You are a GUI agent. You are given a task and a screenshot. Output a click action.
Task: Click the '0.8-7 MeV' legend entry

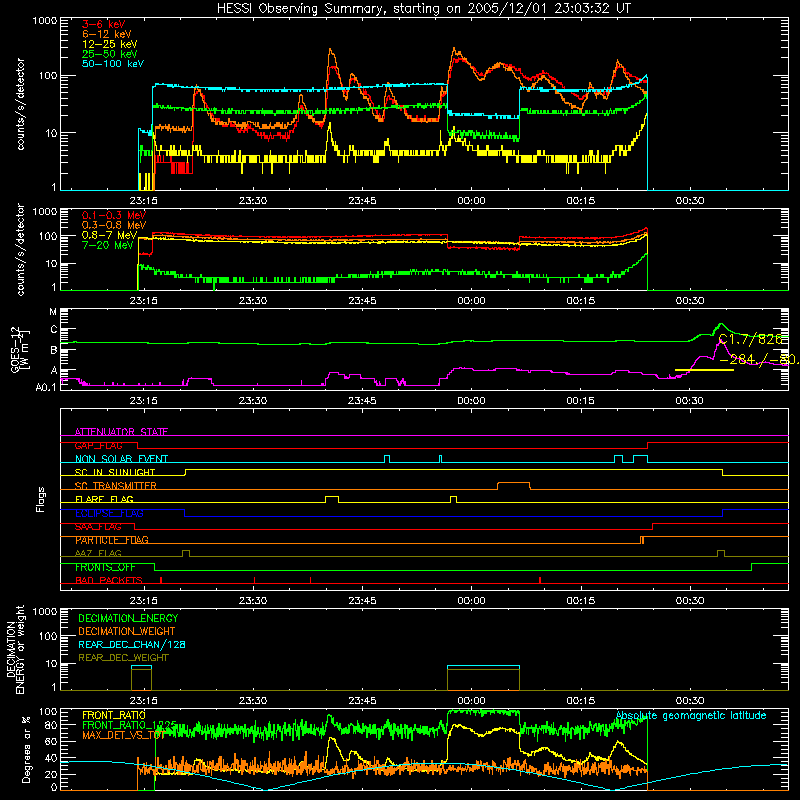tap(110, 235)
